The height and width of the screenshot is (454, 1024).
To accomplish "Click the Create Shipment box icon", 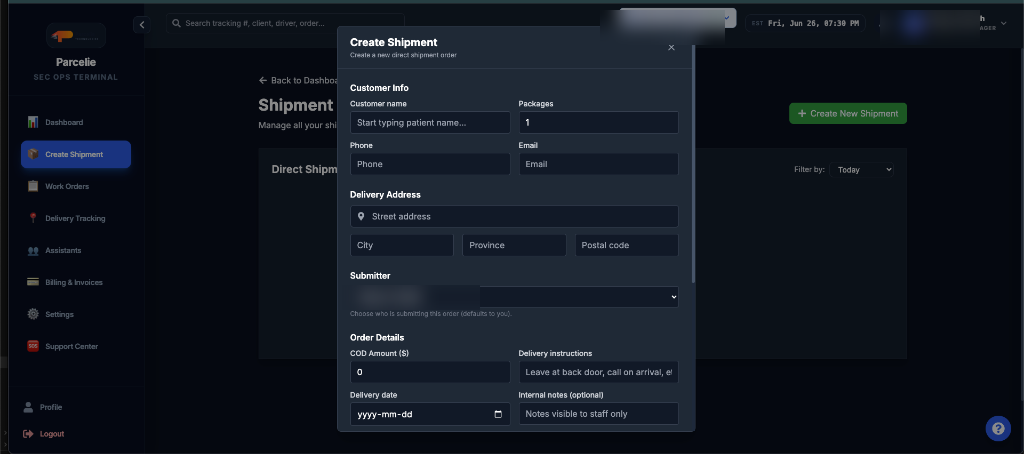I will pyautogui.click(x=33, y=154).
